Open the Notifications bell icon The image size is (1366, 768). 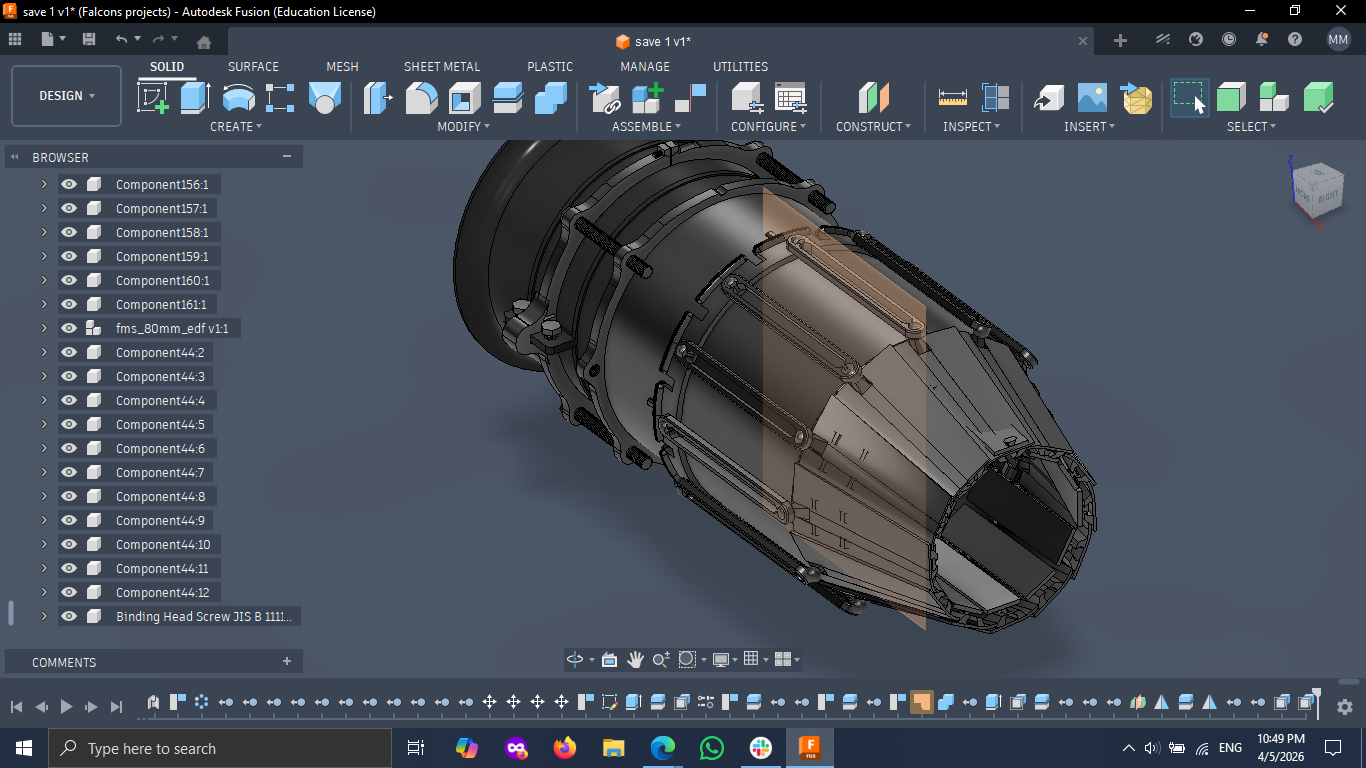pyautogui.click(x=1262, y=40)
